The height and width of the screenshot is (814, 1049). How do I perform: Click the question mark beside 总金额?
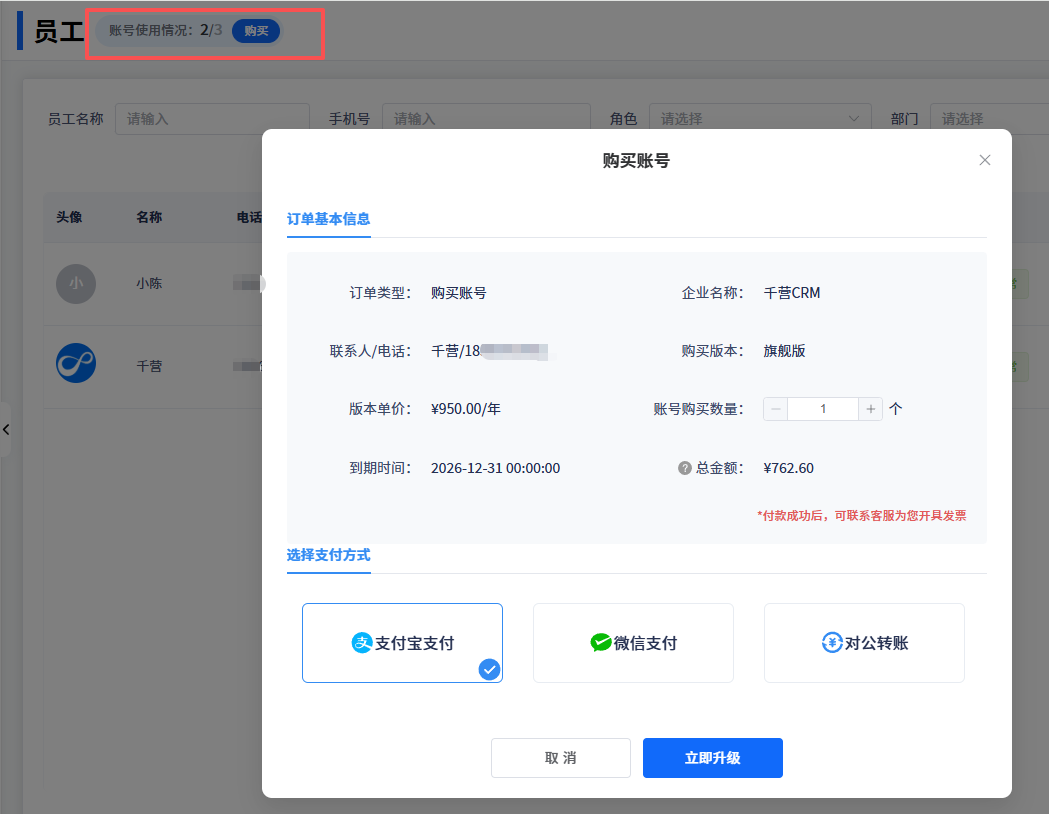(x=685, y=468)
